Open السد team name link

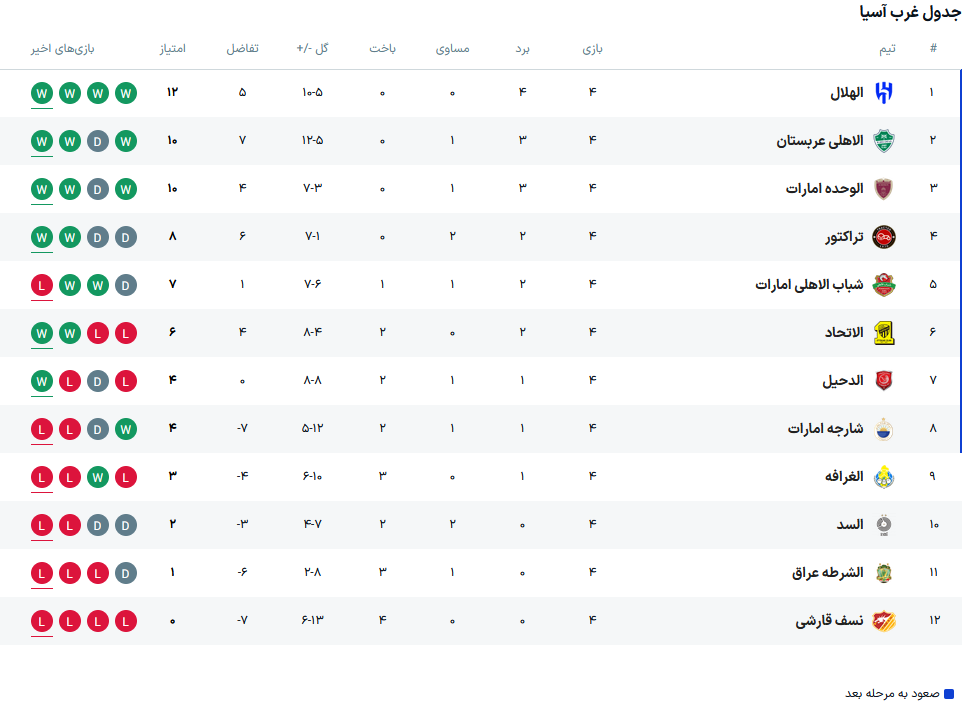(849, 525)
